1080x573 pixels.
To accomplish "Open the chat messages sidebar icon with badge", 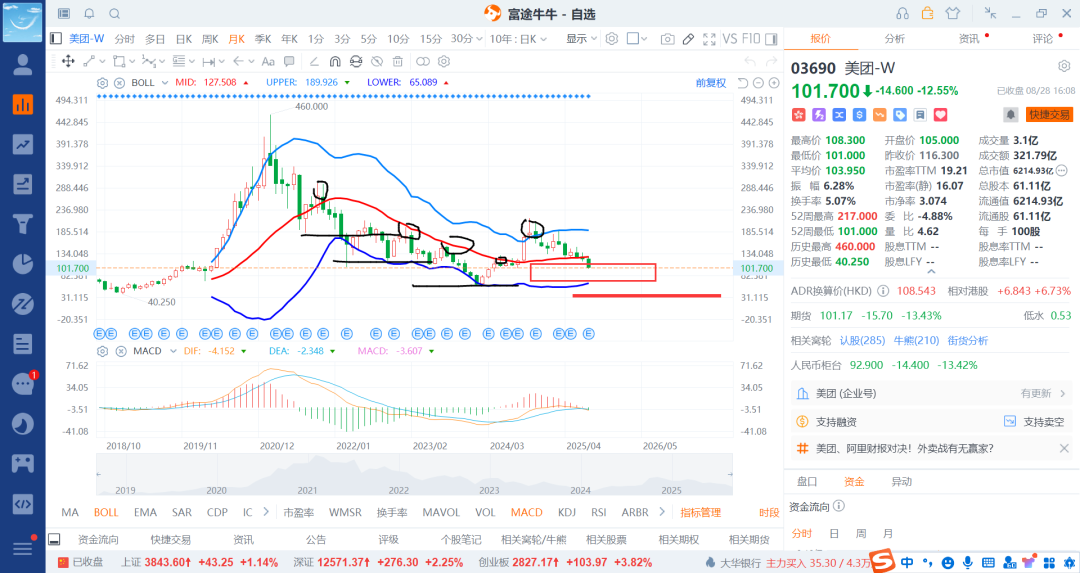I will [x=23, y=384].
